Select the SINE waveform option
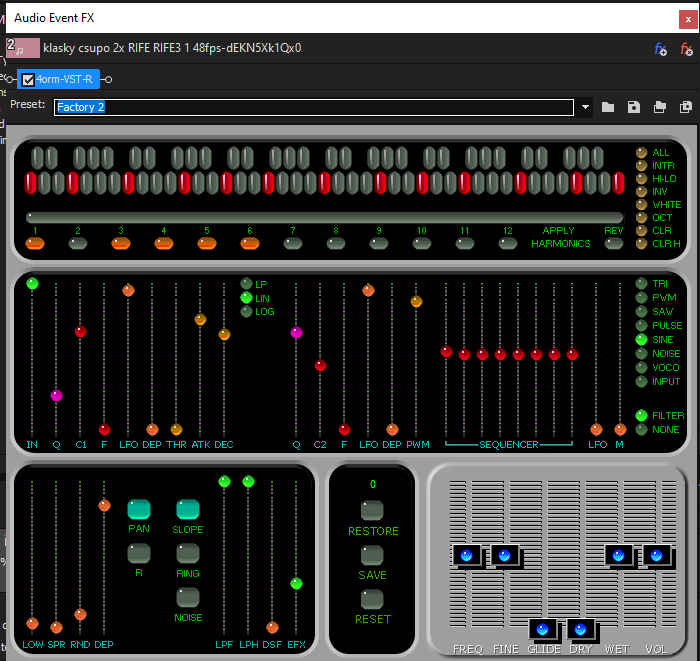The width and height of the screenshot is (700, 661). (642, 340)
